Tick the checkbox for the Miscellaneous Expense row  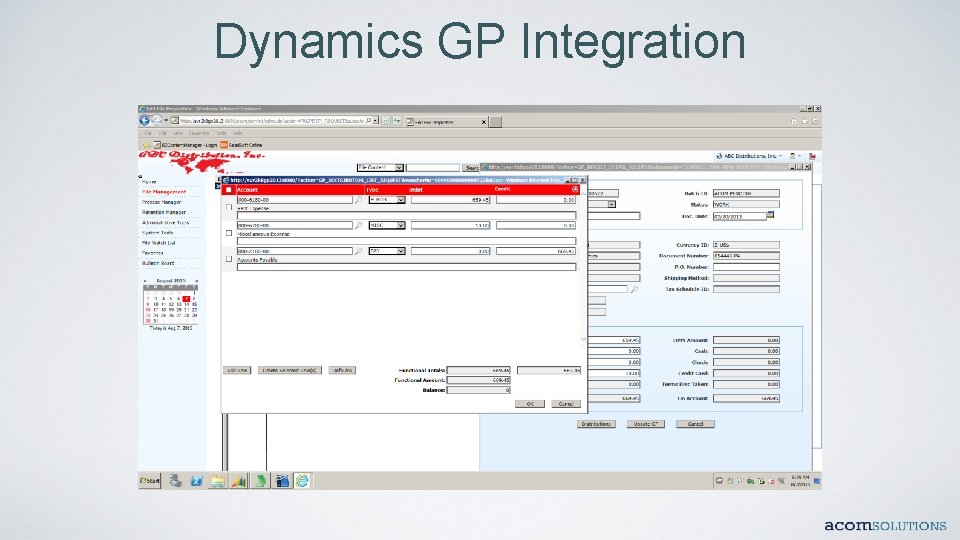pyautogui.click(x=229, y=233)
